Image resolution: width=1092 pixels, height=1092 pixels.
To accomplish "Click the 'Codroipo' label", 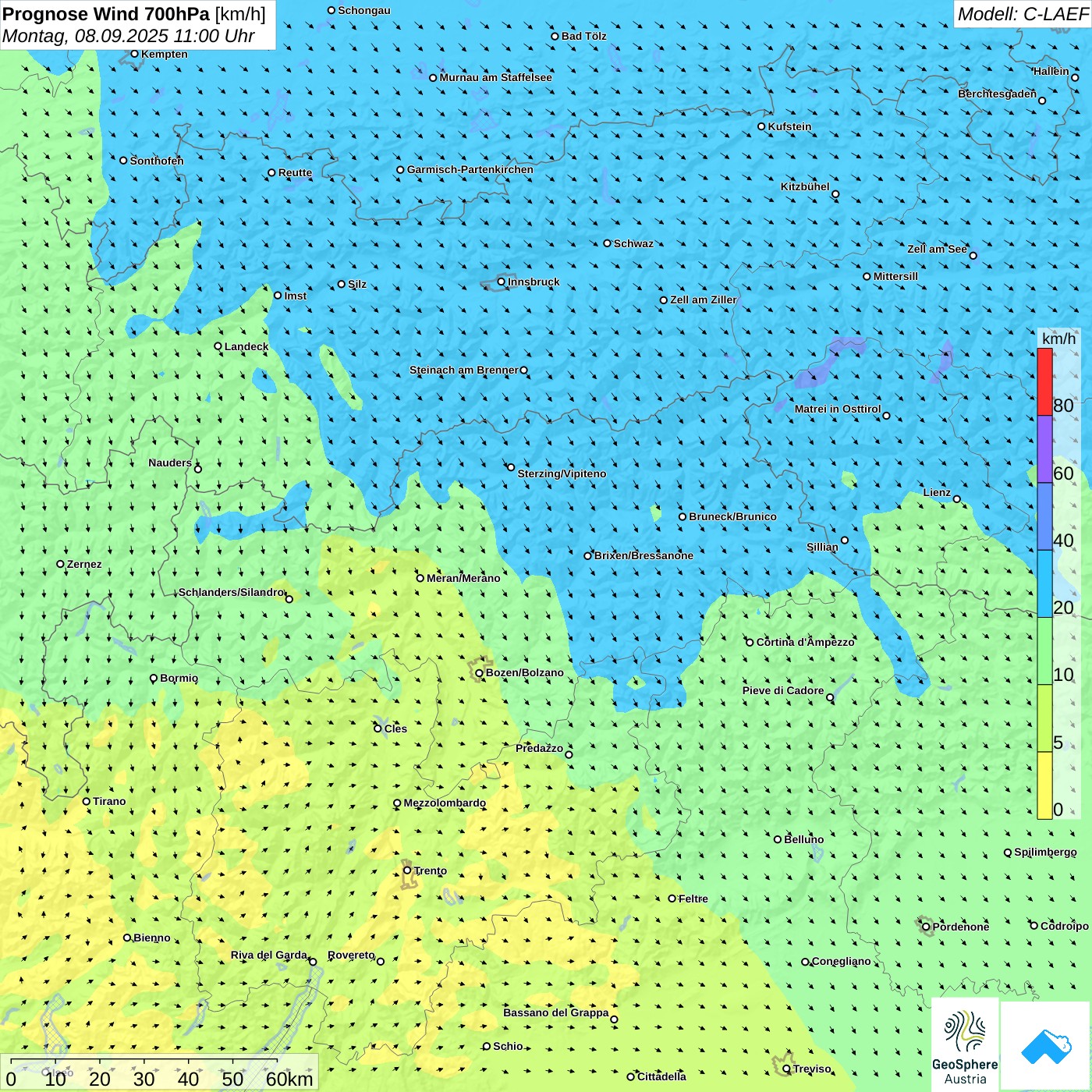I will coord(1065,926).
